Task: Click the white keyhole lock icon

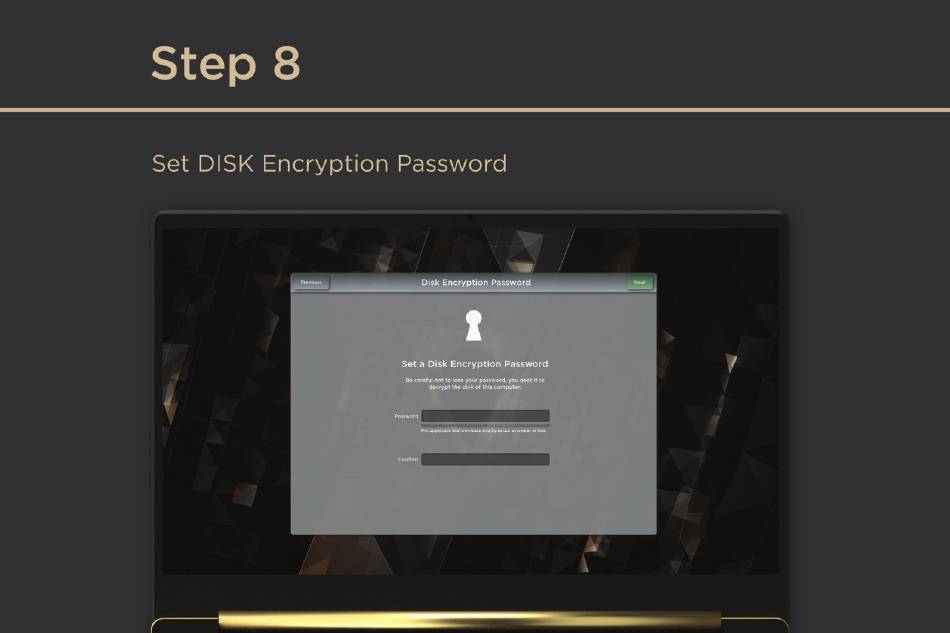Action: click(x=473, y=325)
